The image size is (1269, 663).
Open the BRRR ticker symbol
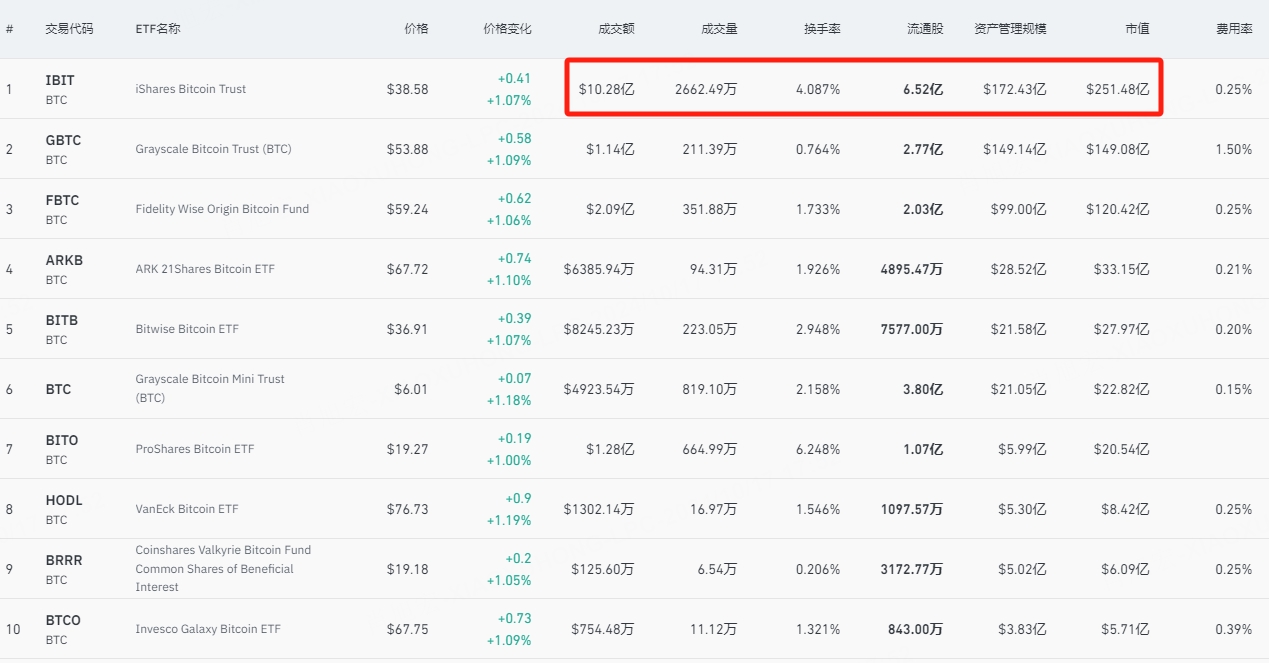pos(64,560)
